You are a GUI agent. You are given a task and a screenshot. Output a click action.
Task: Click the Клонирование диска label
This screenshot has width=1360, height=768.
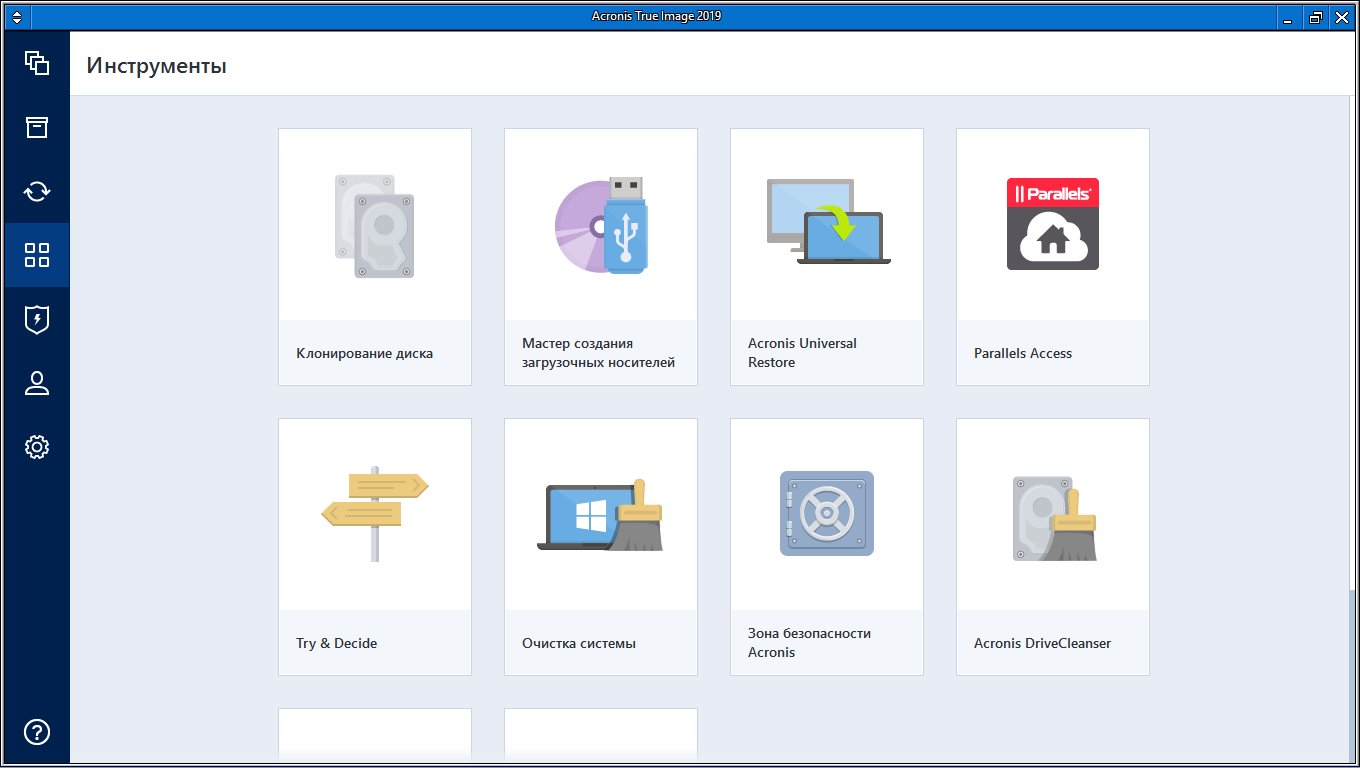pos(365,353)
